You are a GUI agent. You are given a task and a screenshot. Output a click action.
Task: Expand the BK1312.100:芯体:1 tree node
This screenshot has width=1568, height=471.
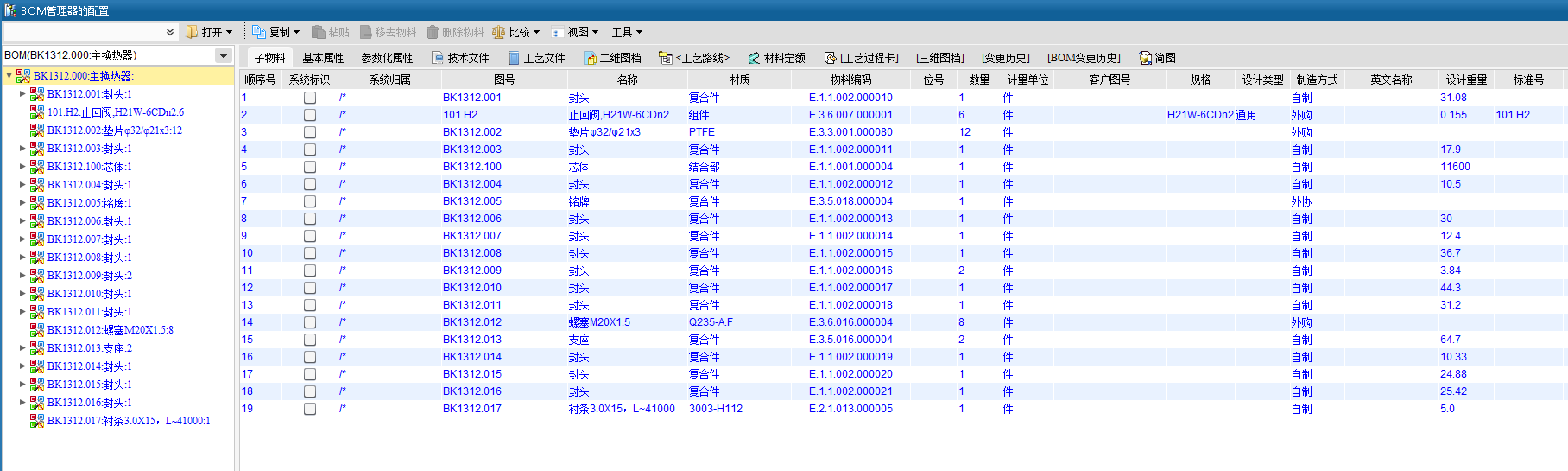pos(22,167)
